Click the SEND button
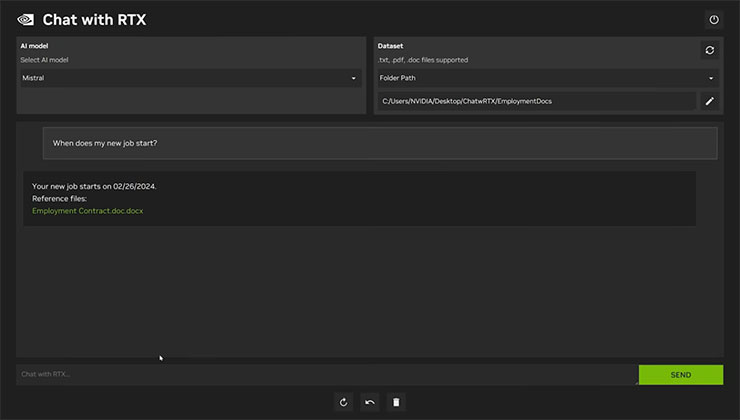 pos(681,375)
